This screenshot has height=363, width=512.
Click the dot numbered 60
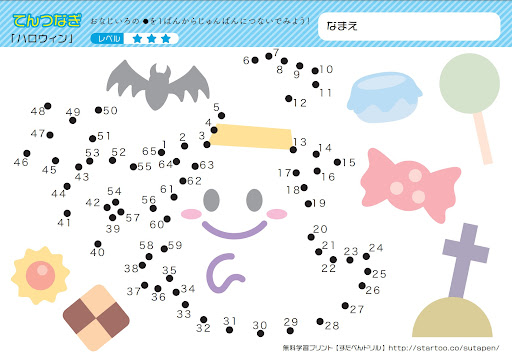point(167,219)
